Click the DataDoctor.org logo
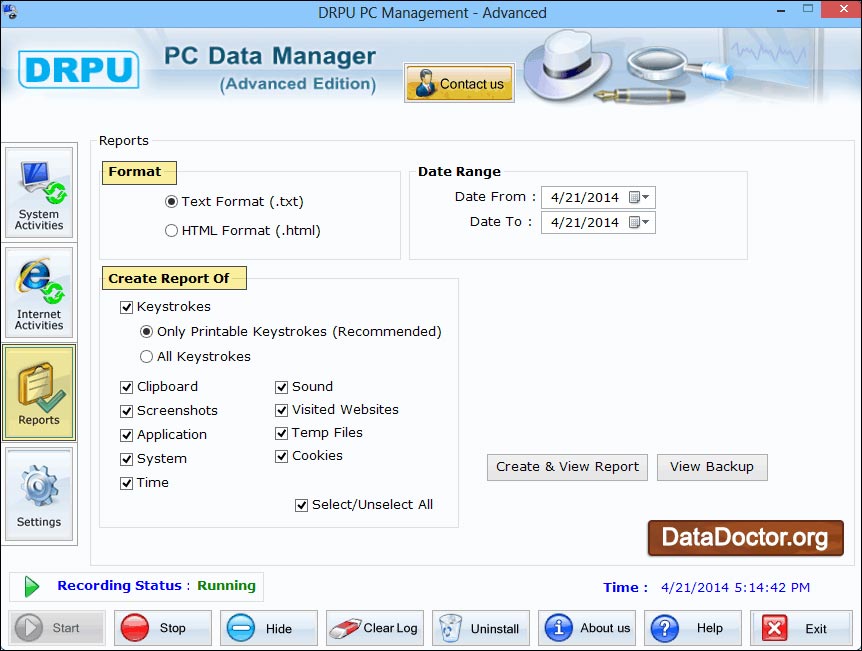The image size is (862, 651). pos(745,538)
